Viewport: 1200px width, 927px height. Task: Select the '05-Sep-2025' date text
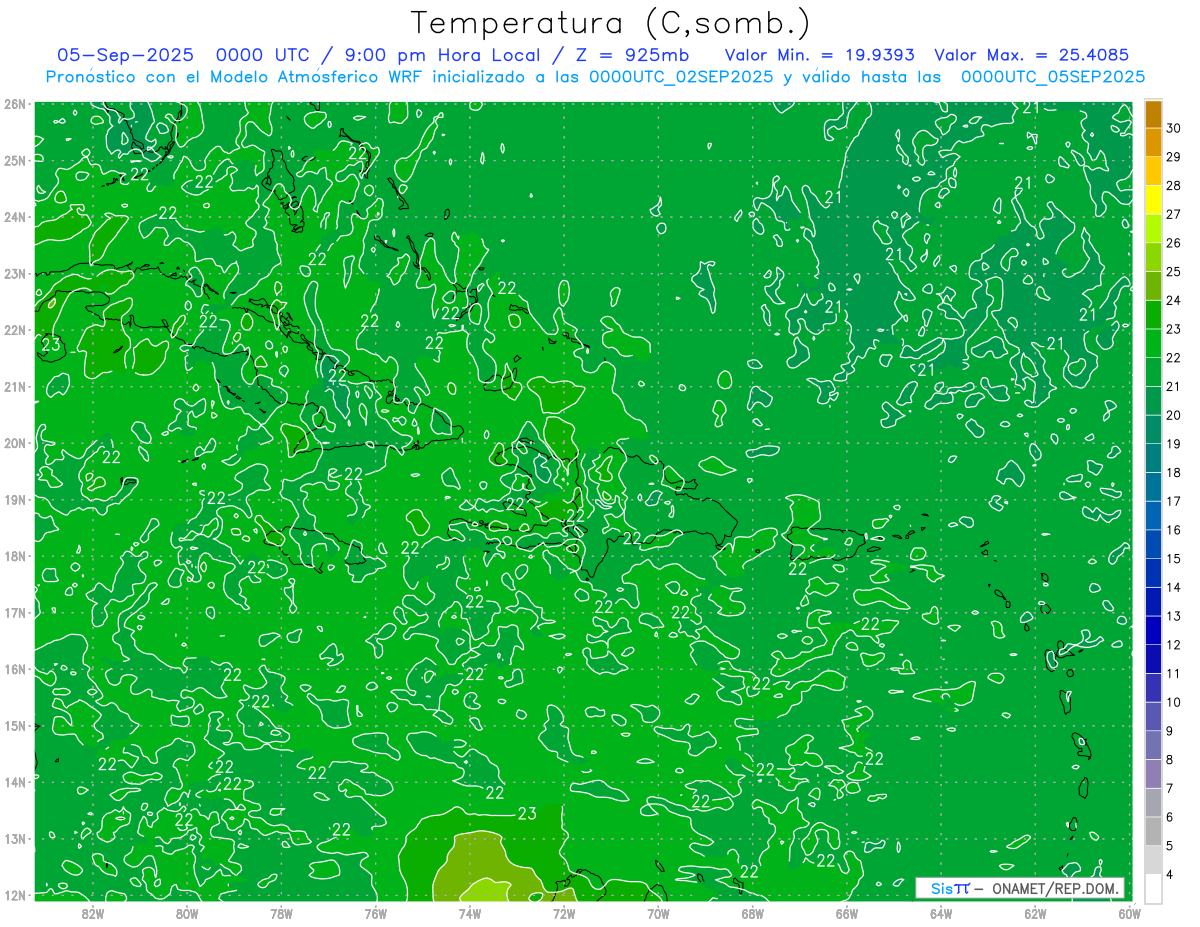tap(125, 55)
